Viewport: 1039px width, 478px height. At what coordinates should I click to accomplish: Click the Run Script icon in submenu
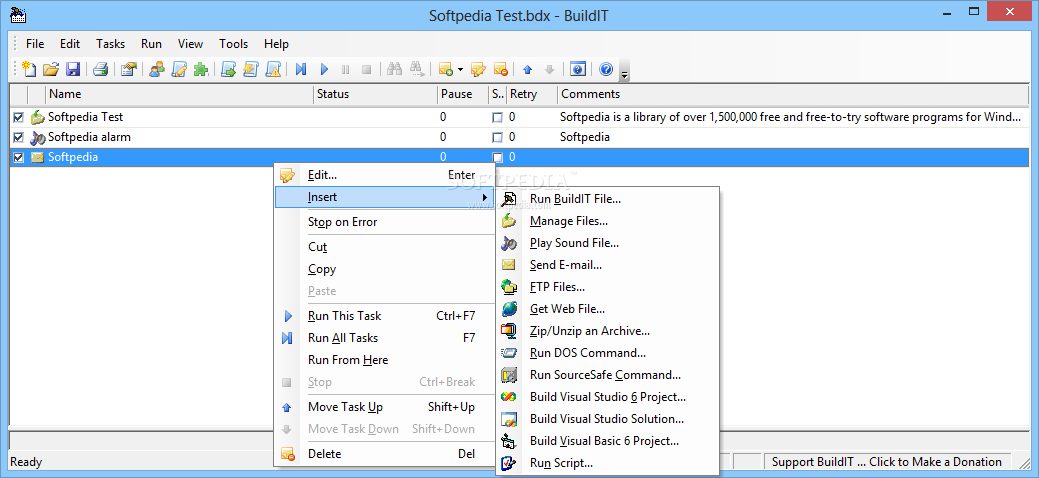509,463
